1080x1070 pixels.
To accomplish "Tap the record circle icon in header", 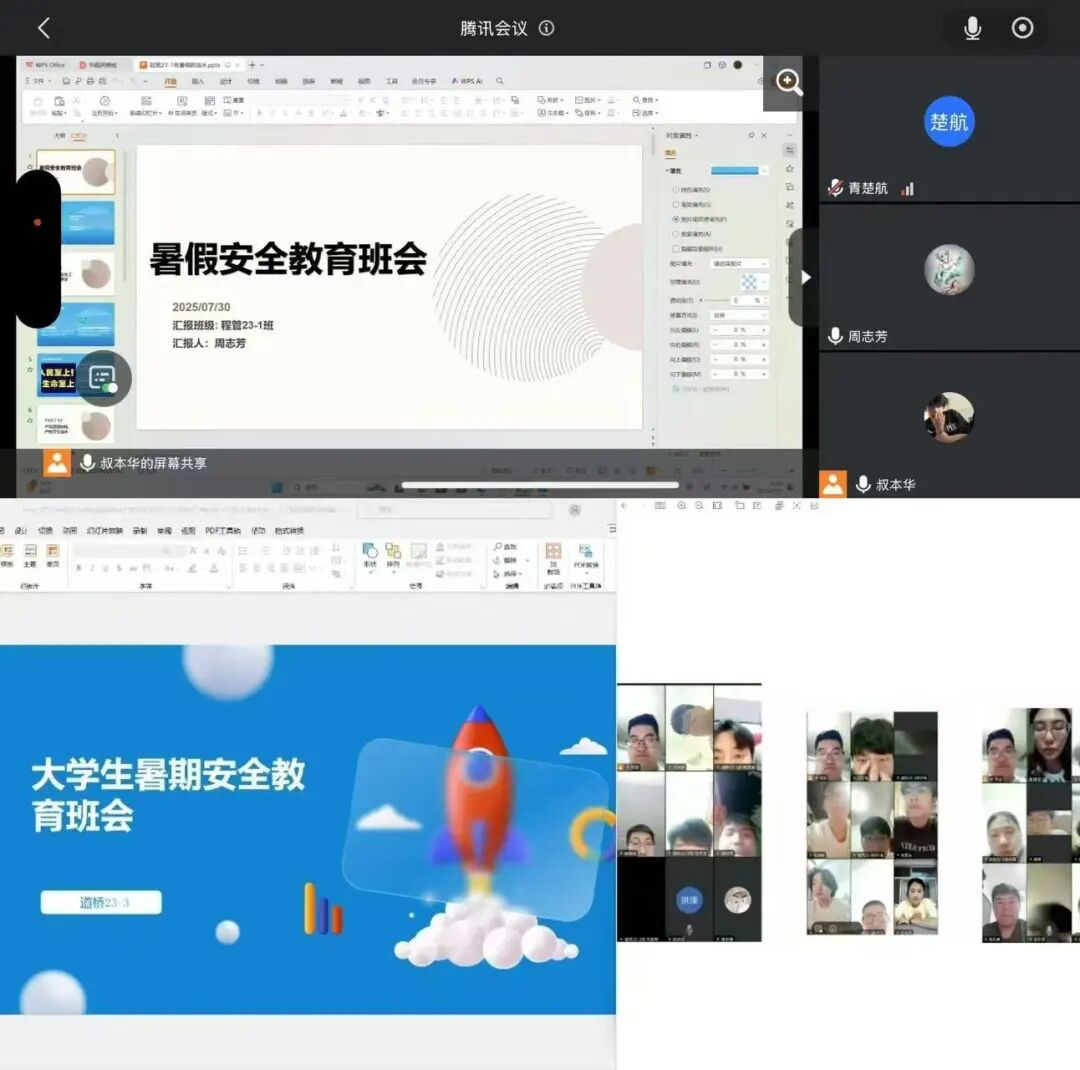I will coord(1022,28).
